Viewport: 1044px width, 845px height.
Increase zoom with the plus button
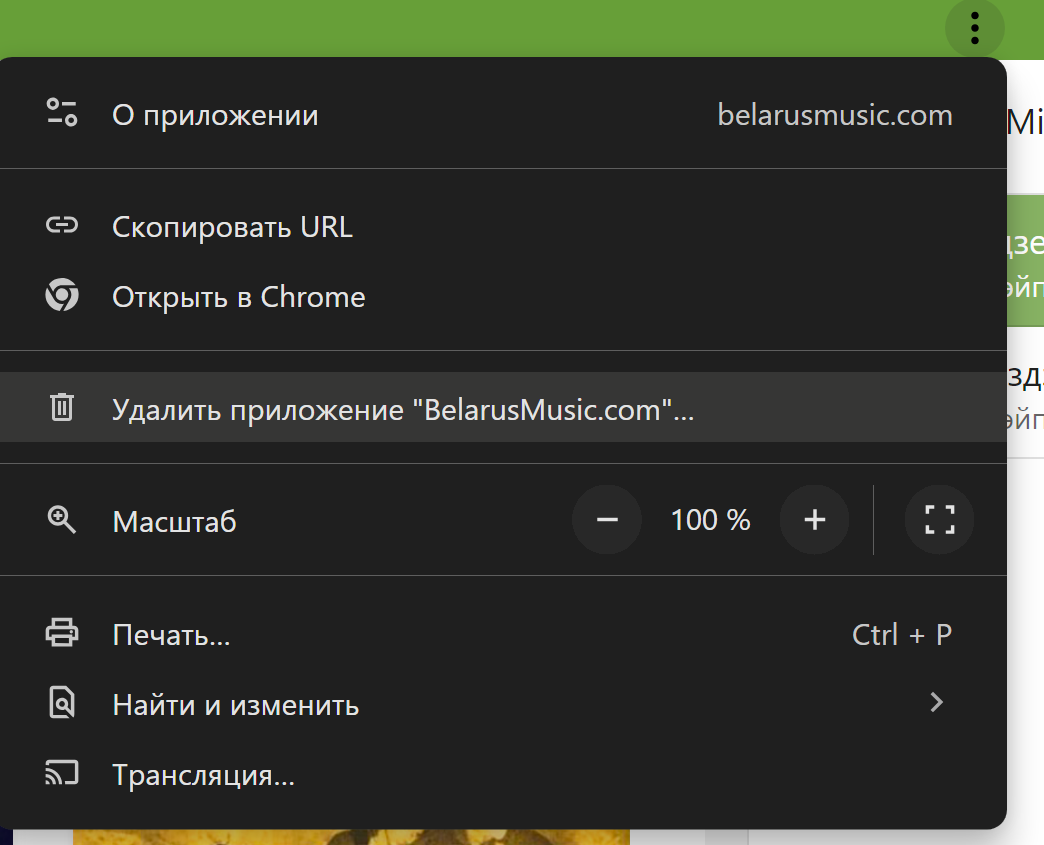pos(814,520)
